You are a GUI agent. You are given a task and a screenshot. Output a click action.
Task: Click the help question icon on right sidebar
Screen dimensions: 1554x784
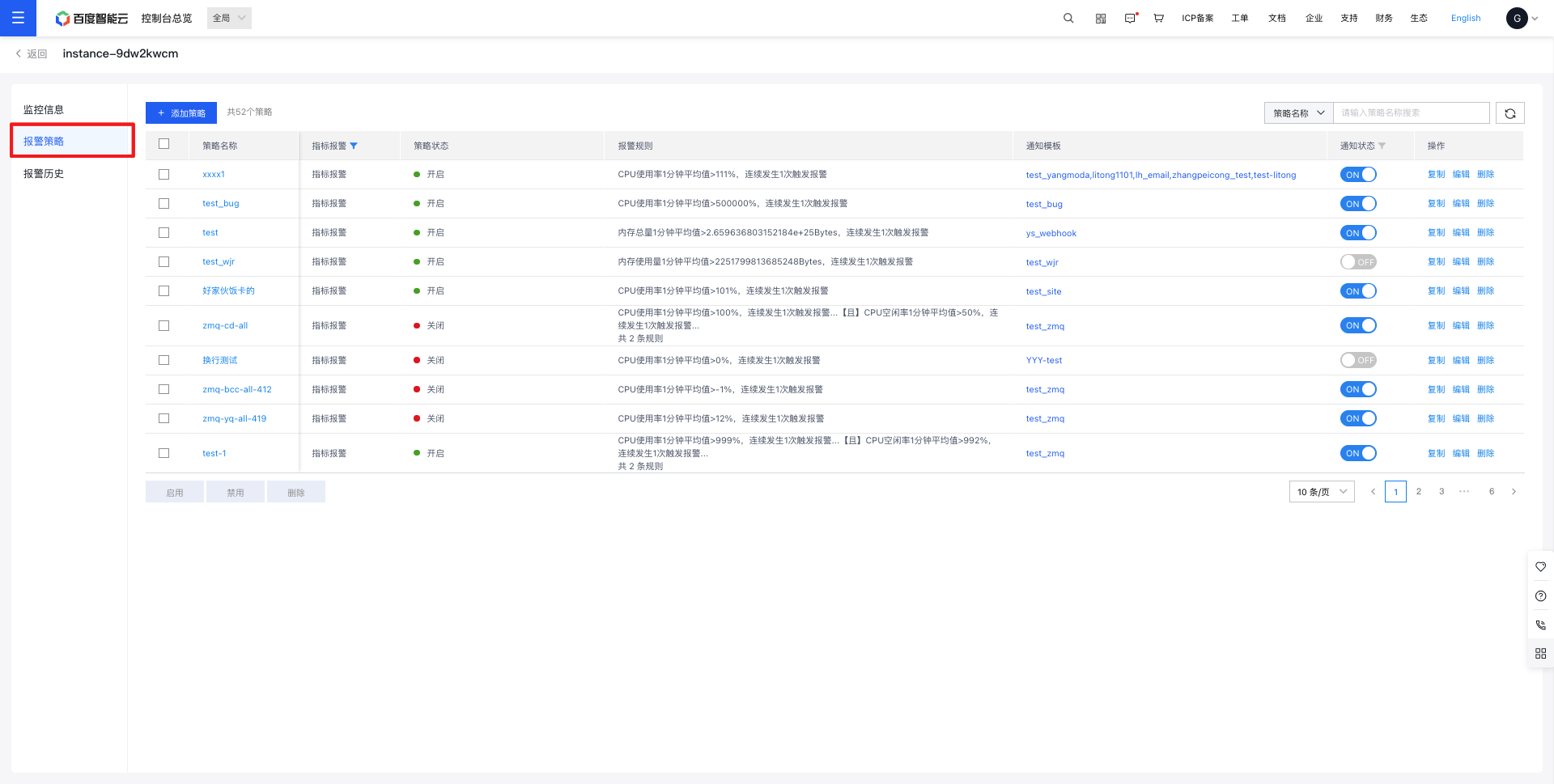coord(1540,596)
